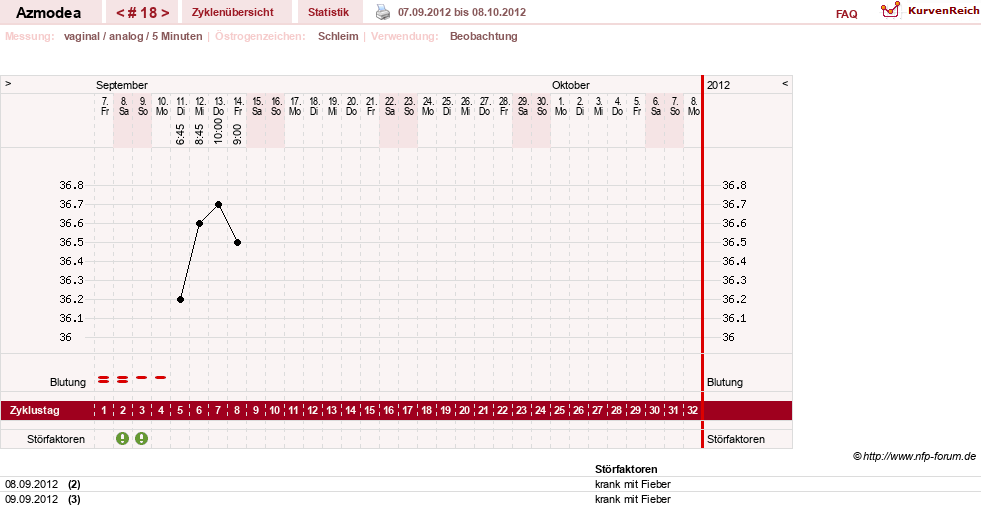981x528 pixels.
Task: Click the date header 15. Sa
Action: click(x=257, y=106)
